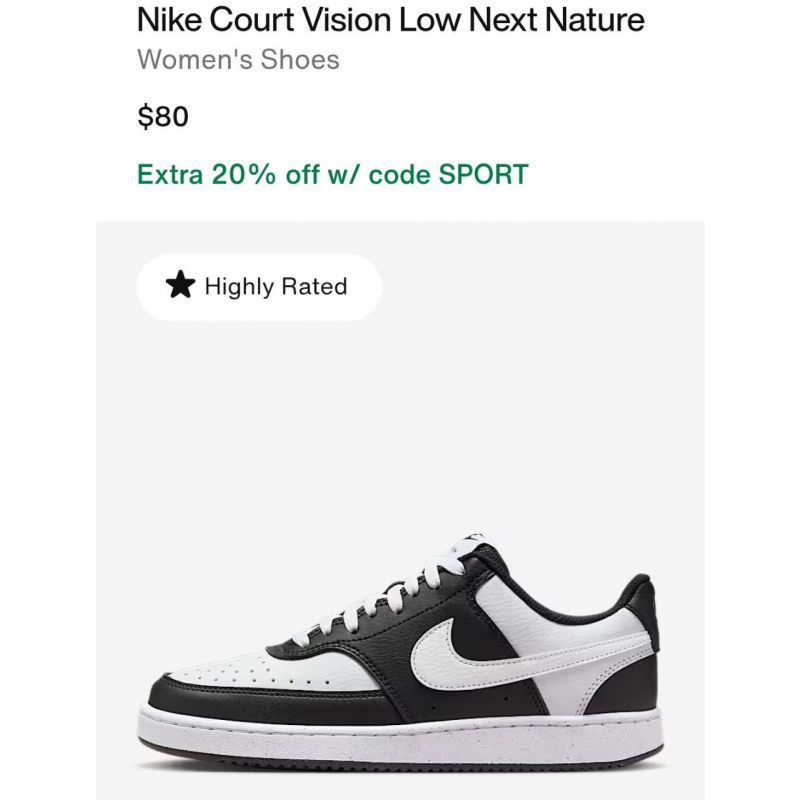Tap the Highly Rated badge
This screenshot has height=800, width=800.
[x=259, y=287]
